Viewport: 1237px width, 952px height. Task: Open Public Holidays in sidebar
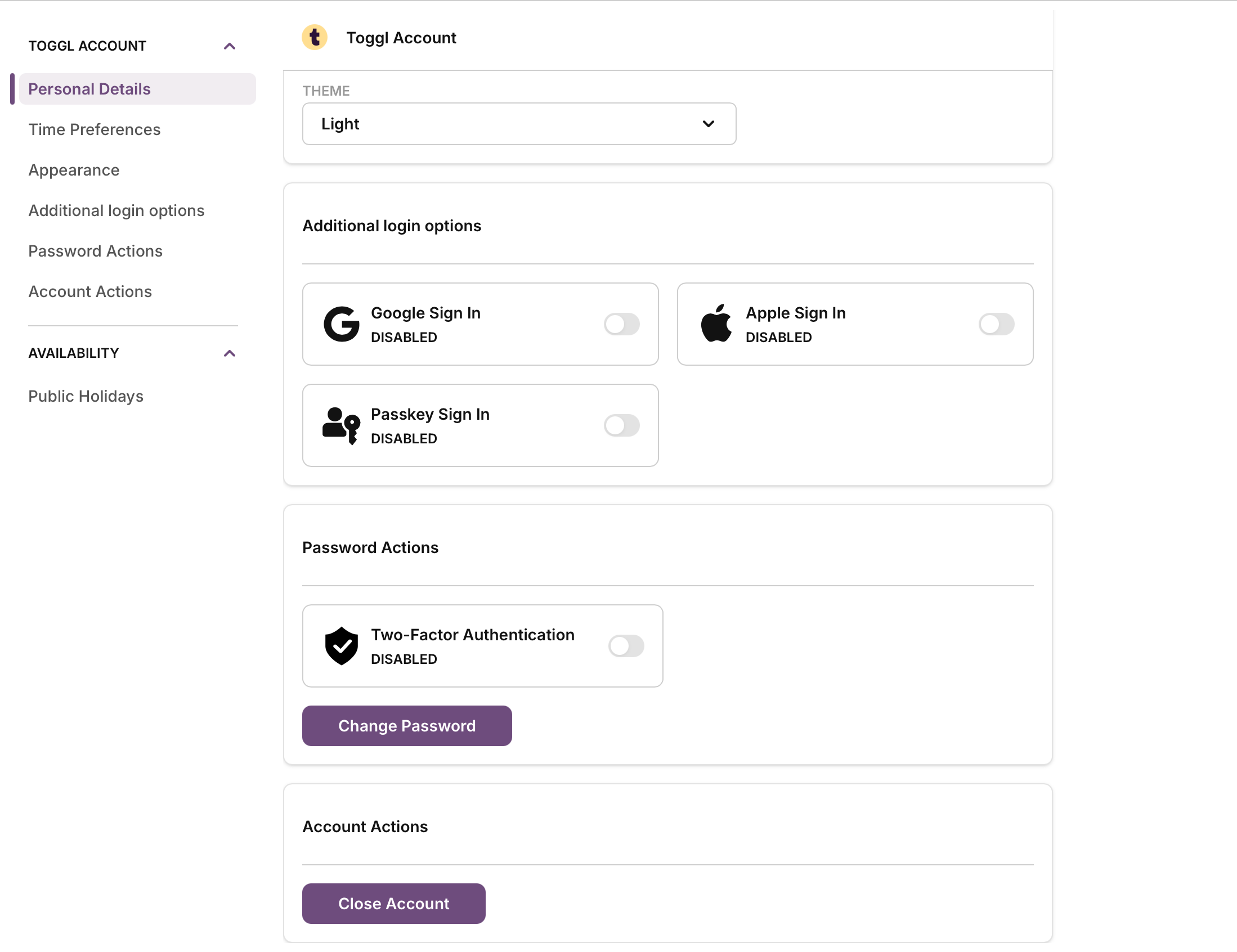click(86, 397)
